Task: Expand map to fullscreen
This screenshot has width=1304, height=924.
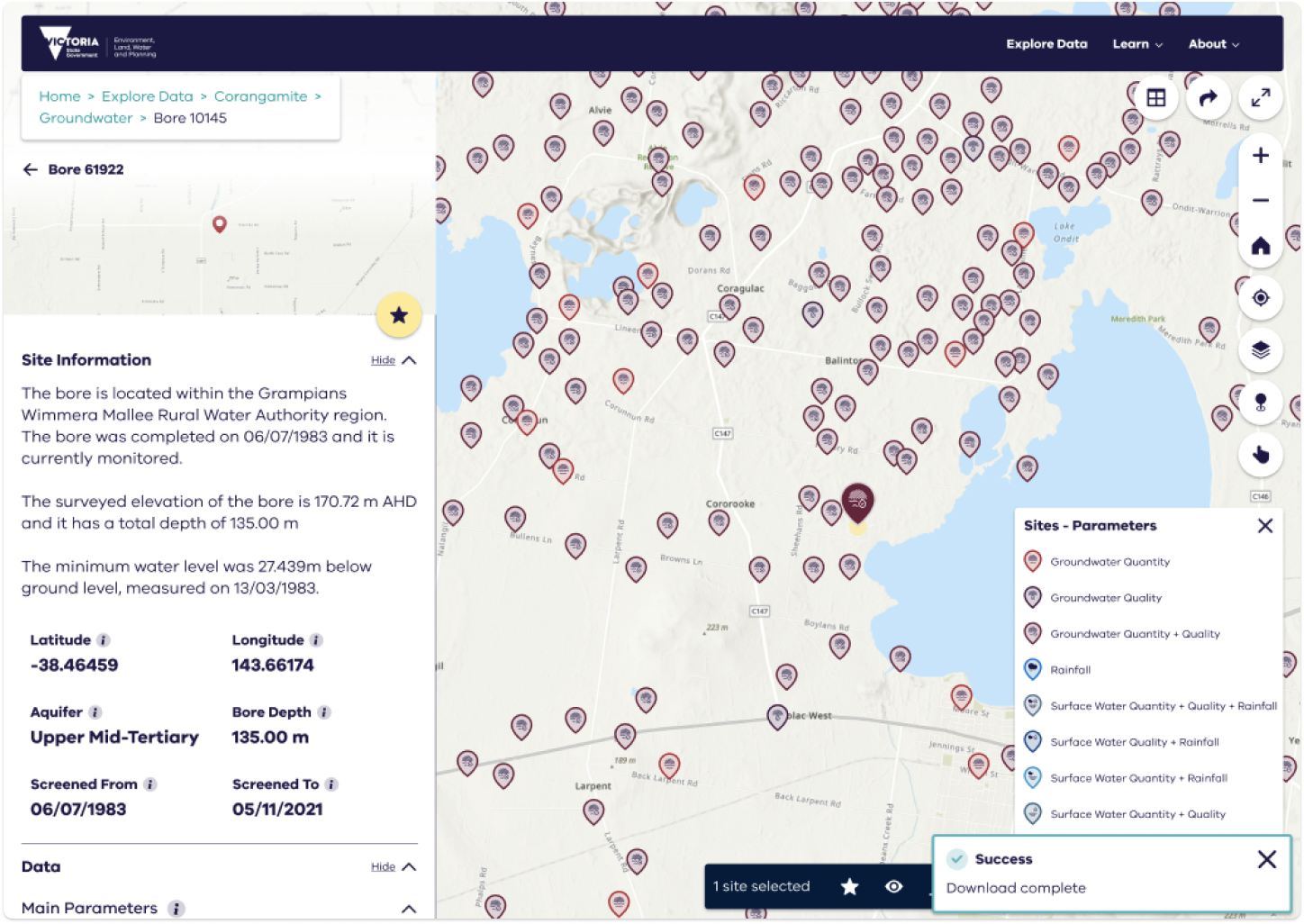Action: [1261, 98]
